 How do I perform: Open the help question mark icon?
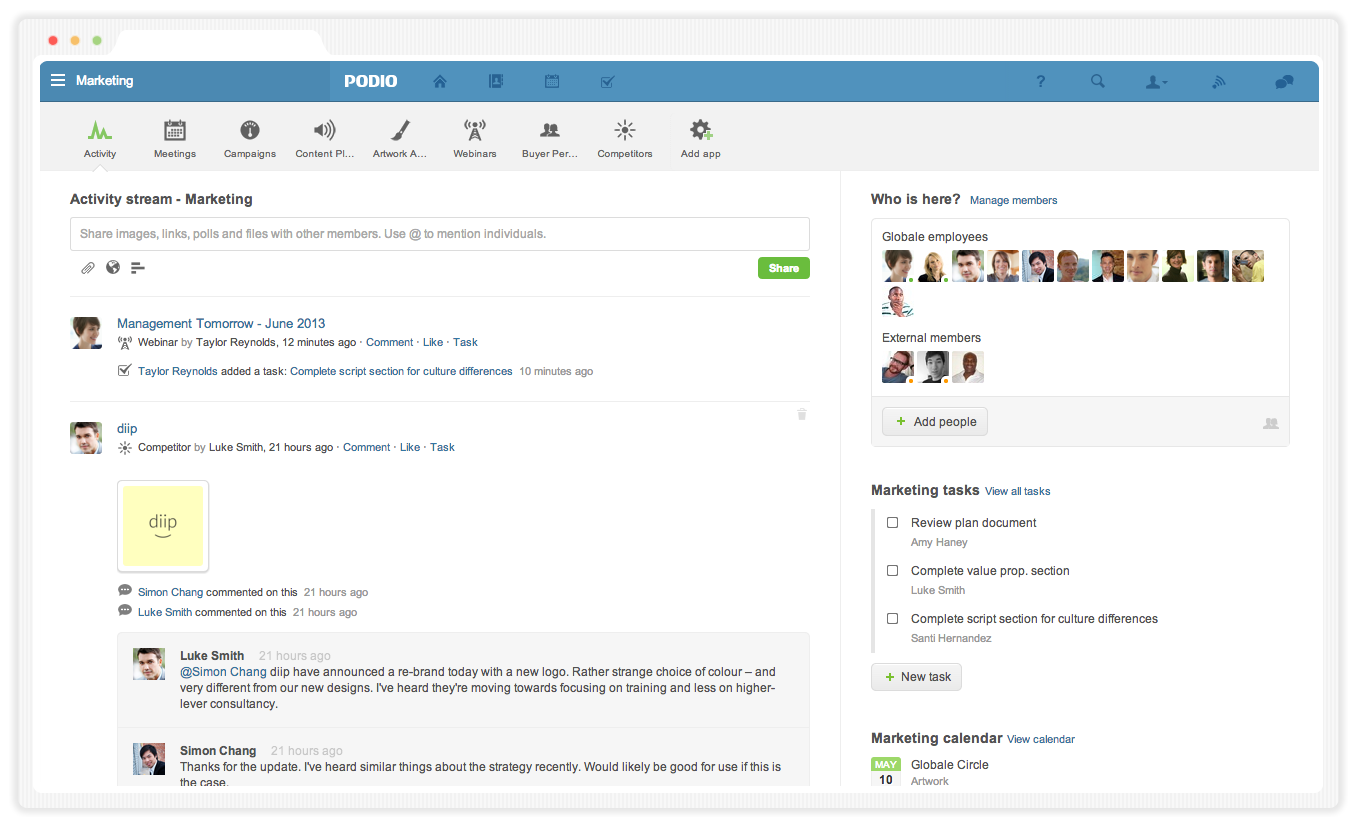[x=1040, y=82]
